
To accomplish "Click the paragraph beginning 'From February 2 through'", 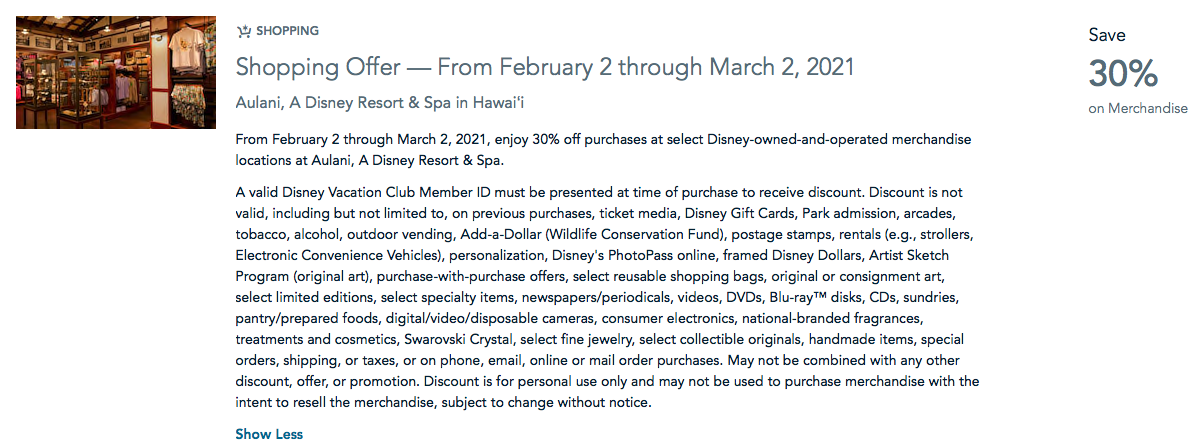I will click(604, 148).
